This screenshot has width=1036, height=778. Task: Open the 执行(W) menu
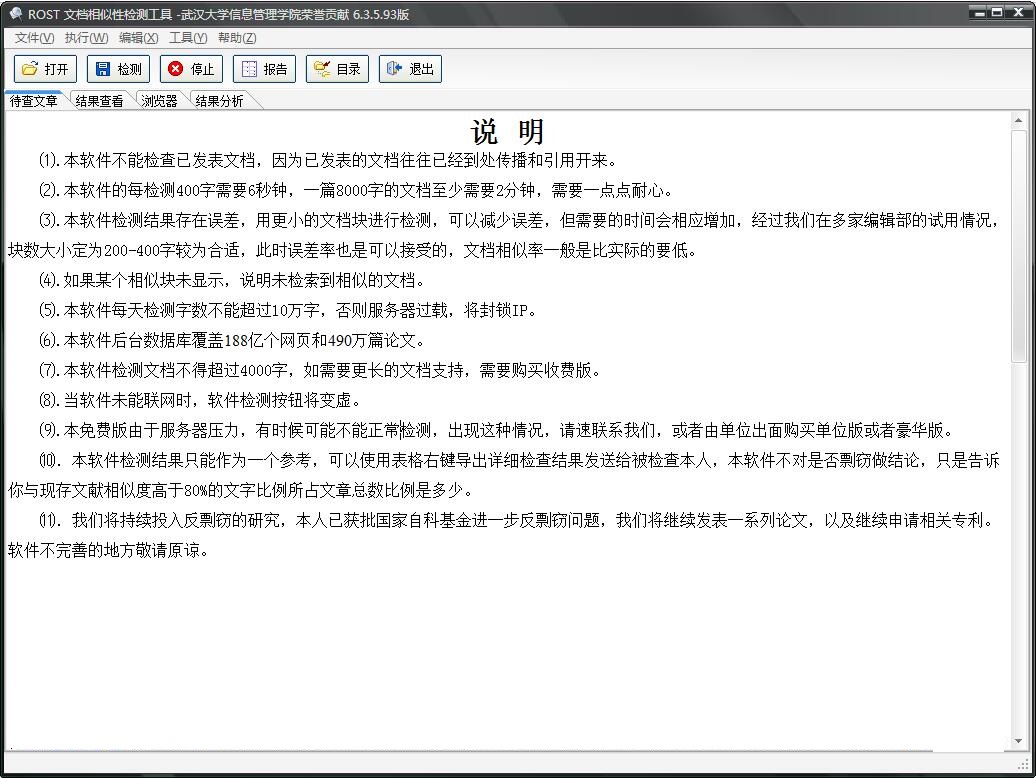(86, 38)
